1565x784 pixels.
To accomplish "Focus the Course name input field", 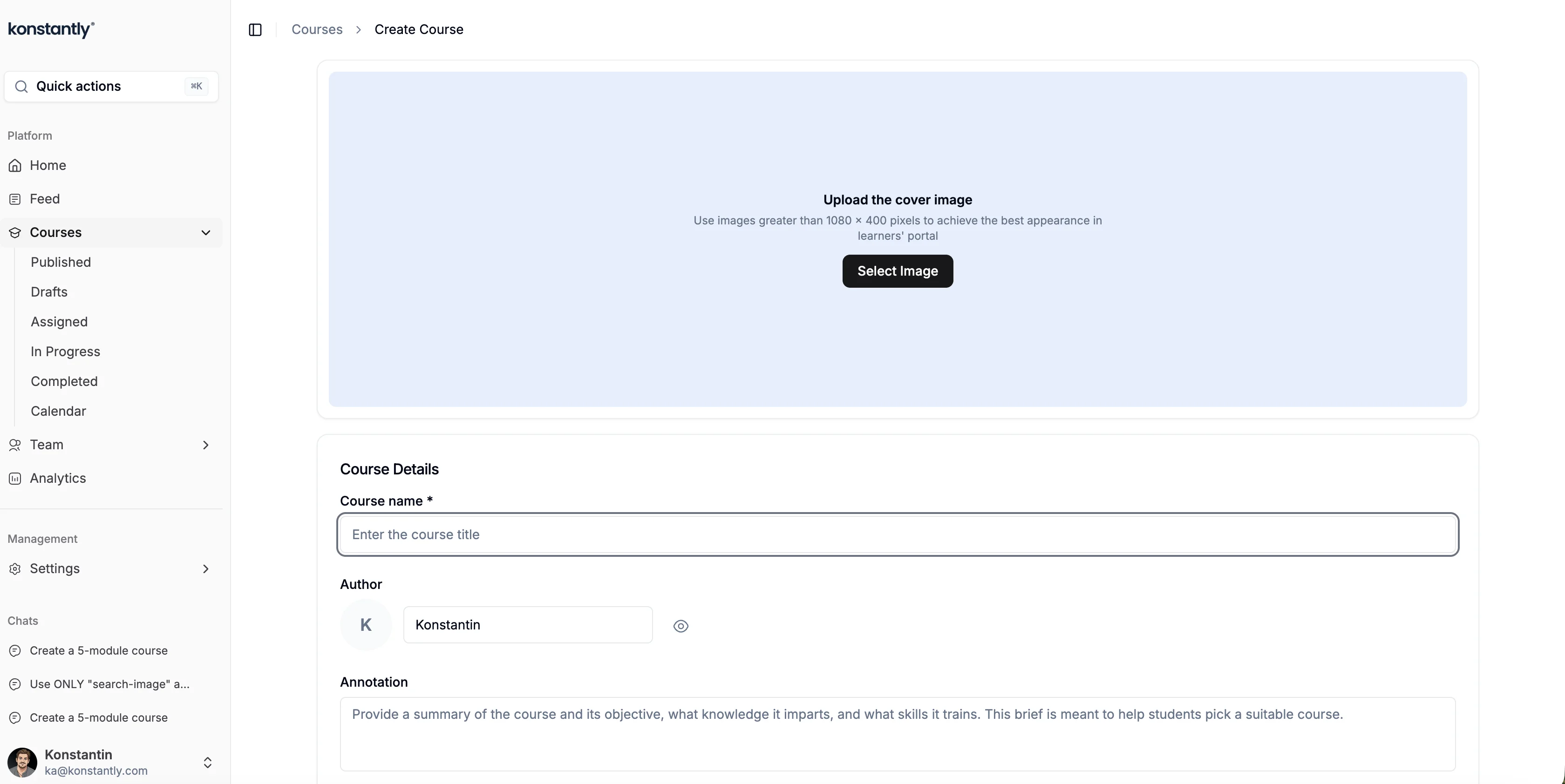I will point(898,534).
